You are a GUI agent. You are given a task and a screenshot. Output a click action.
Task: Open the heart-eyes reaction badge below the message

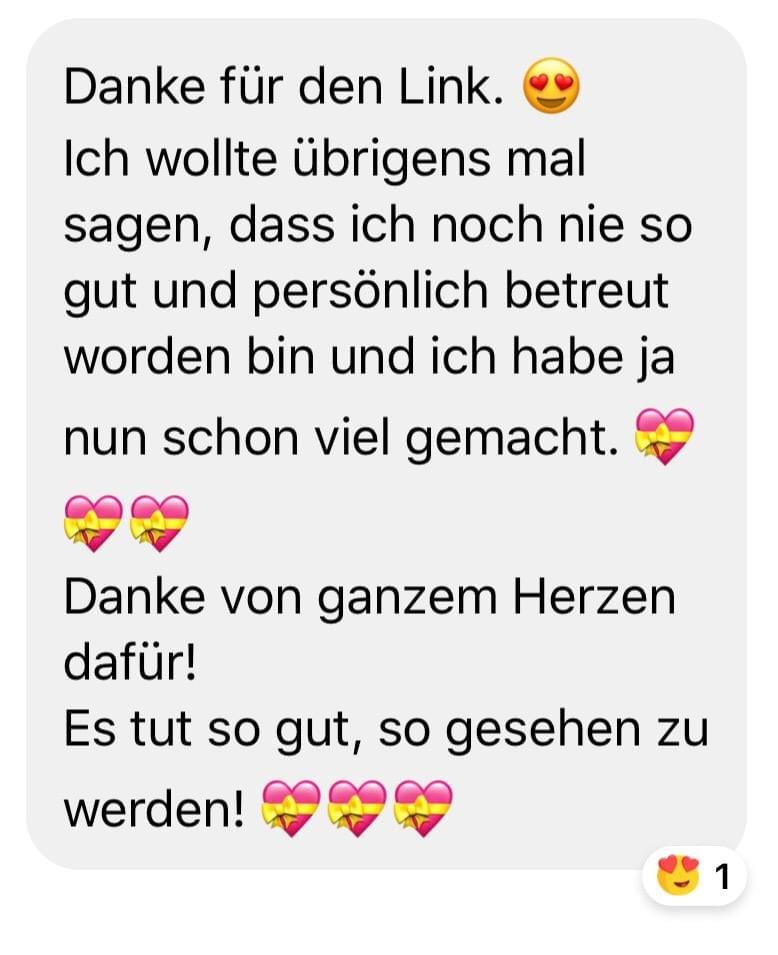pos(694,876)
